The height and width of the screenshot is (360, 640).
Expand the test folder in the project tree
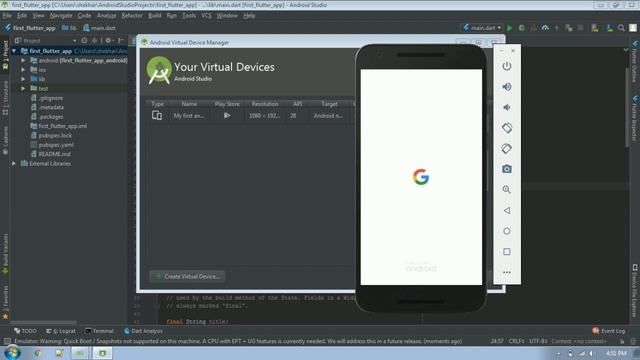click(23, 88)
